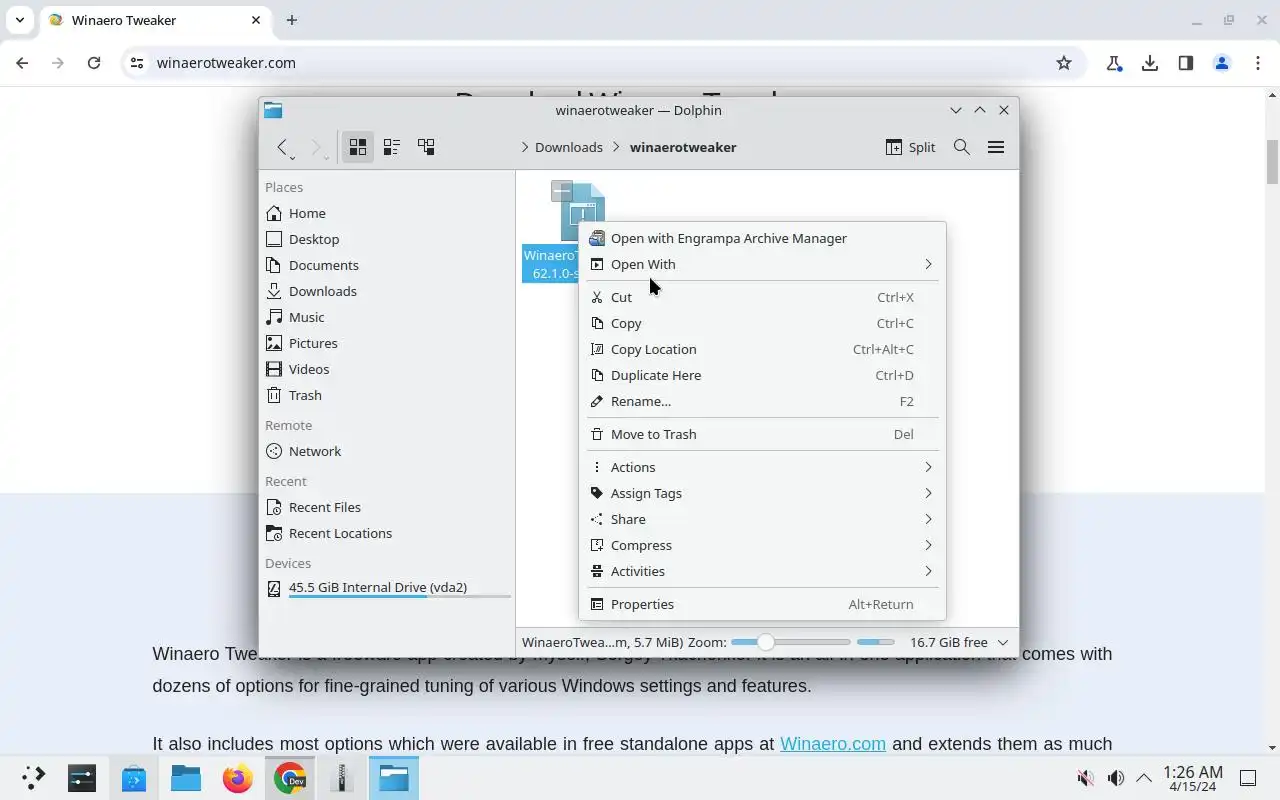Image resolution: width=1280 pixels, height=800 pixels.
Task: Open Chrome profile avatar
Action: click(x=1222, y=63)
